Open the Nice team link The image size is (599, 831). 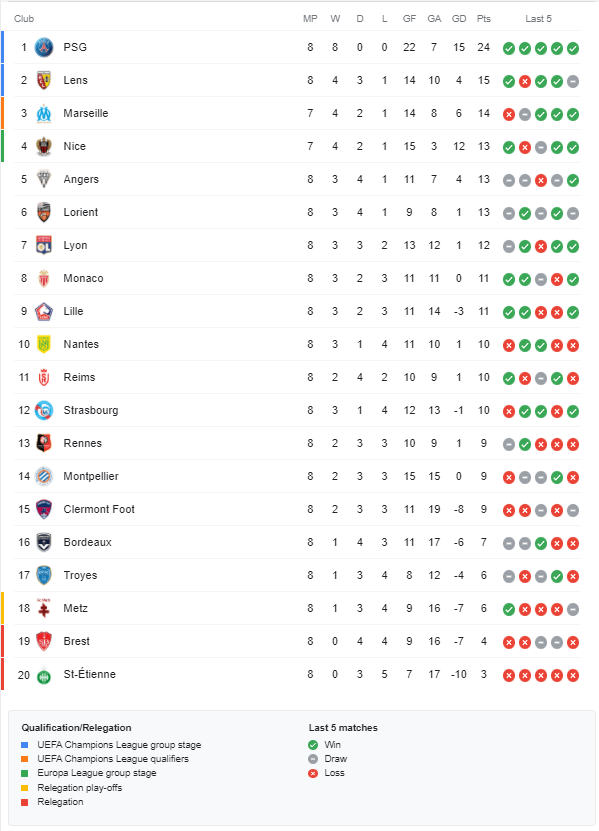(x=74, y=146)
